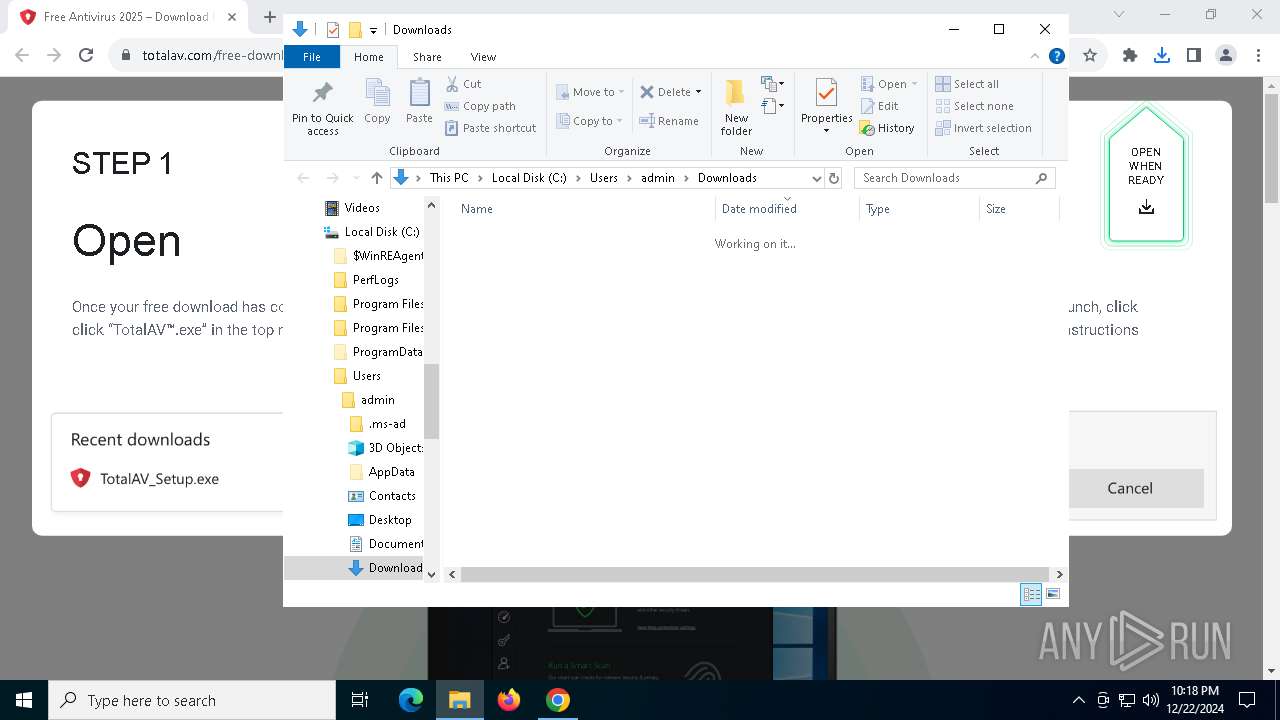This screenshot has height=720, width=1280.
Task: Click Select none
Action: coord(975,106)
